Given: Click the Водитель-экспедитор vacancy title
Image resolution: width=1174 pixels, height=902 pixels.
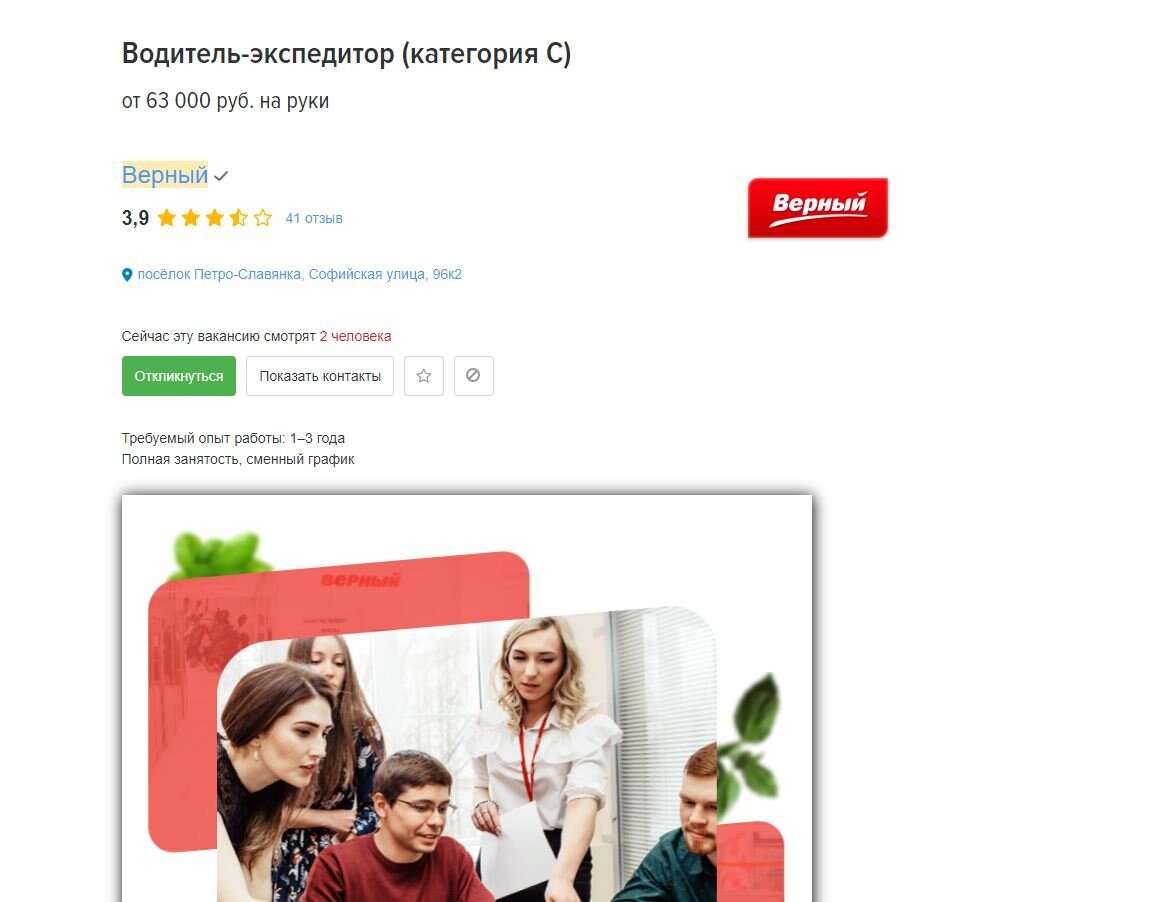Looking at the screenshot, I should 347,54.
